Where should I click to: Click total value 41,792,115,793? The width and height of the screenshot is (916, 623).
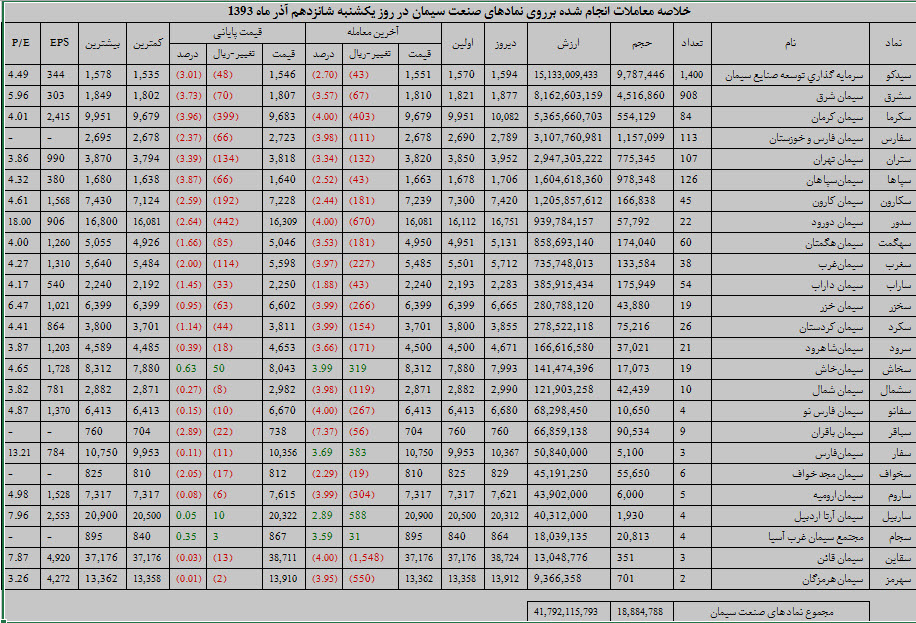565,612
